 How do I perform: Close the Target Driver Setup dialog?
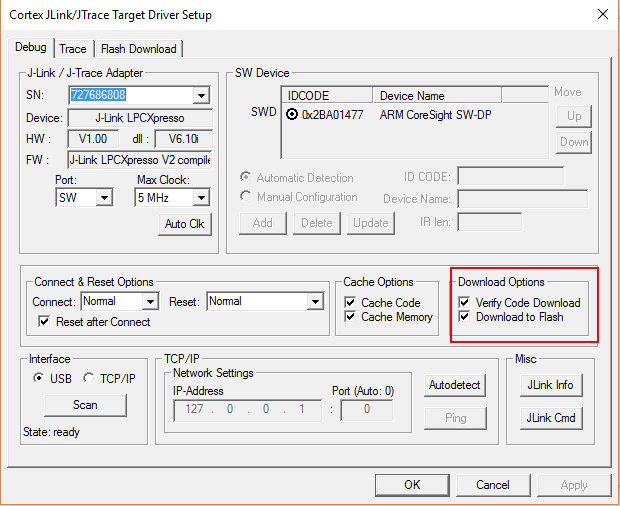(603, 15)
